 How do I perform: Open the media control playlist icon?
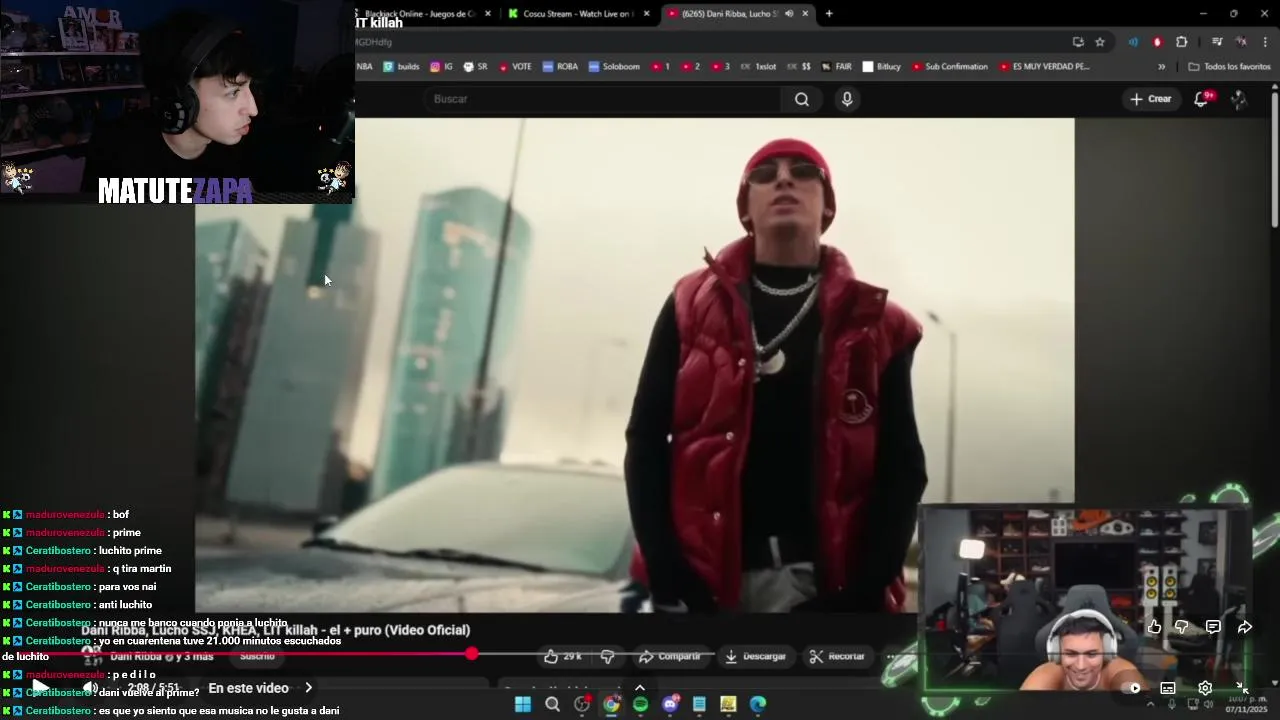pyautogui.click(x=1217, y=42)
